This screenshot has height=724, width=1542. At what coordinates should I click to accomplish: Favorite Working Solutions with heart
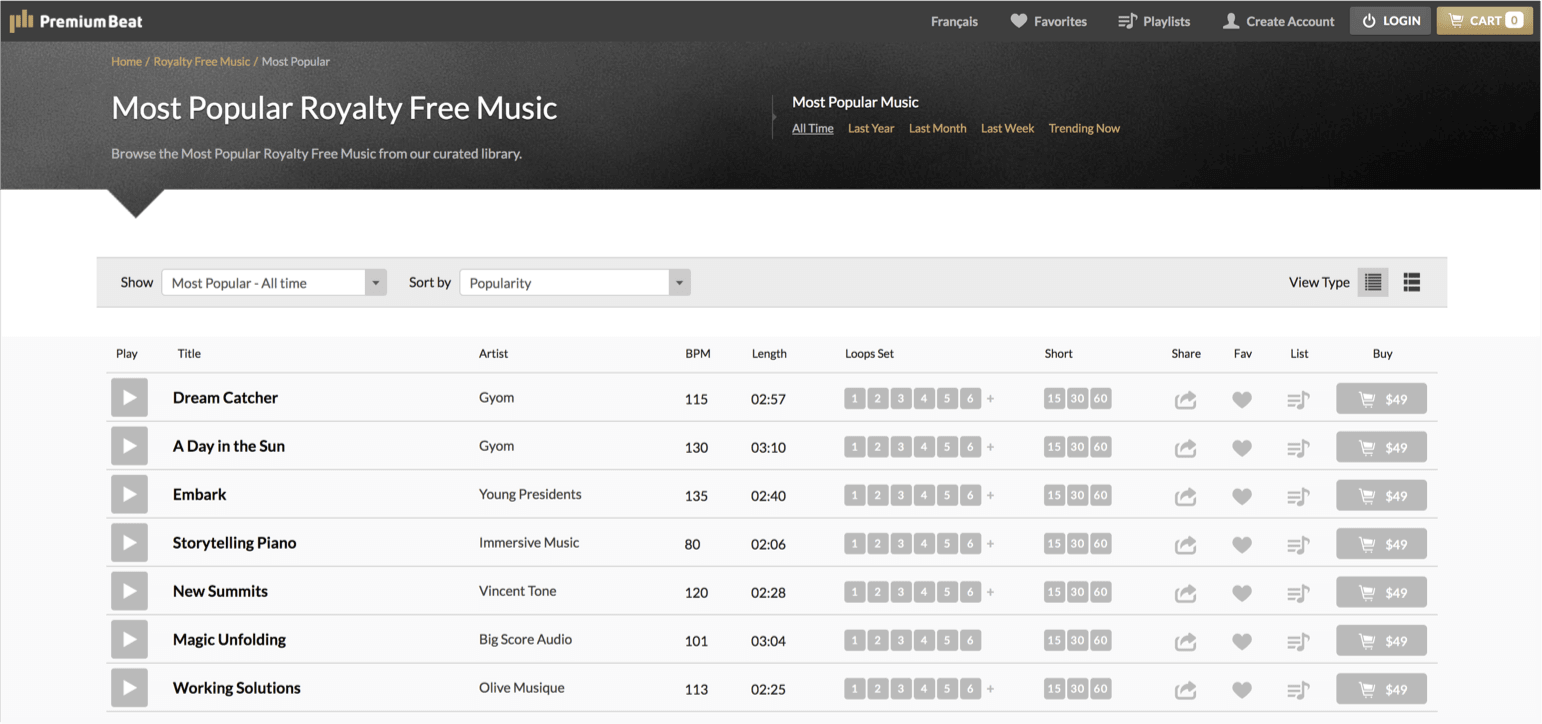click(1242, 689)
